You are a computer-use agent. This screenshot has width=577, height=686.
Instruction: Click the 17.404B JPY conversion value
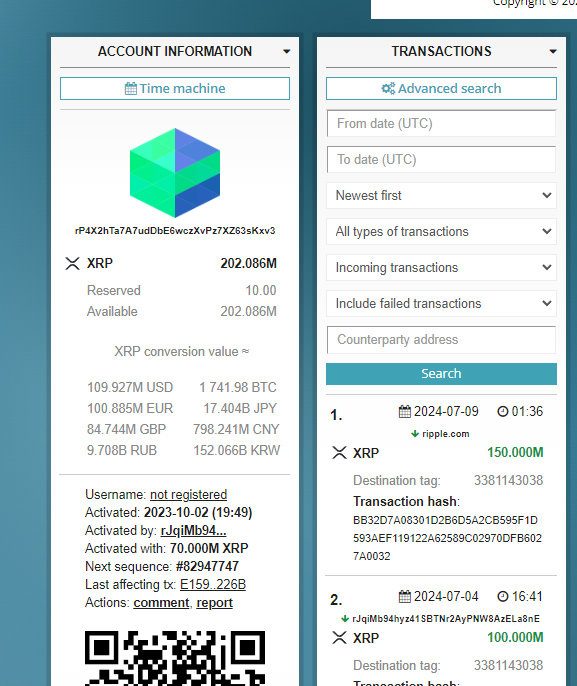[x=240, y=408]
